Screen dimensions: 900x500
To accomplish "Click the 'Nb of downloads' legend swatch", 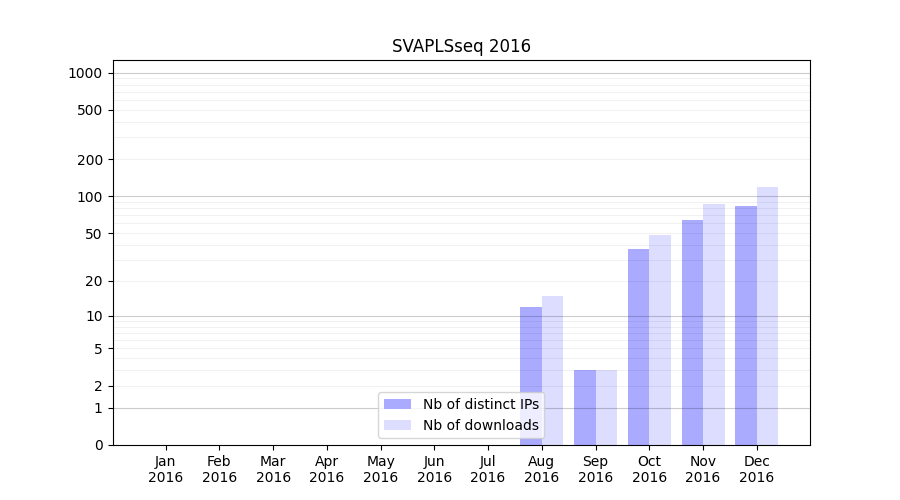I will (398, 425).
